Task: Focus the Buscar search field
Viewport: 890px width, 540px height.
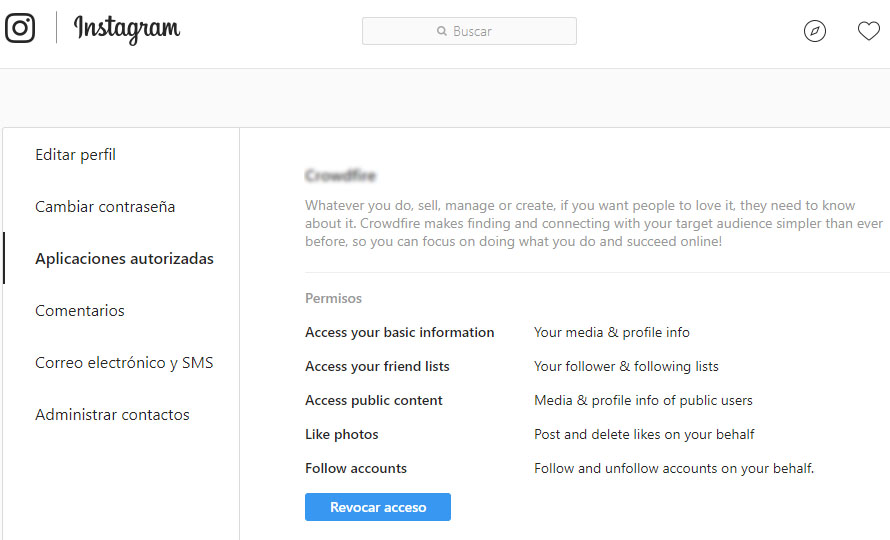Action: 469,31
